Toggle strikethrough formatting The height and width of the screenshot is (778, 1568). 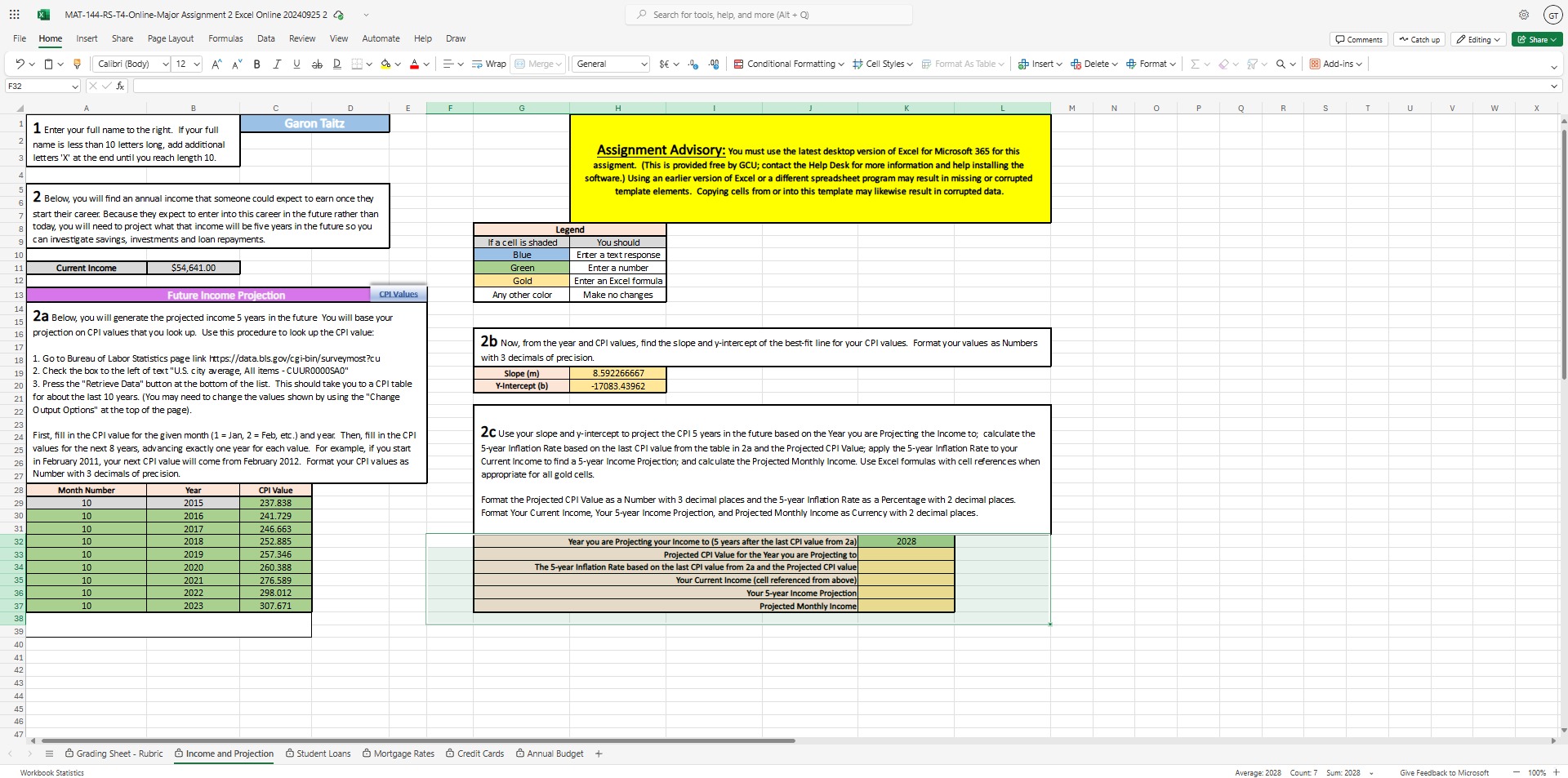tap(317, 64)
